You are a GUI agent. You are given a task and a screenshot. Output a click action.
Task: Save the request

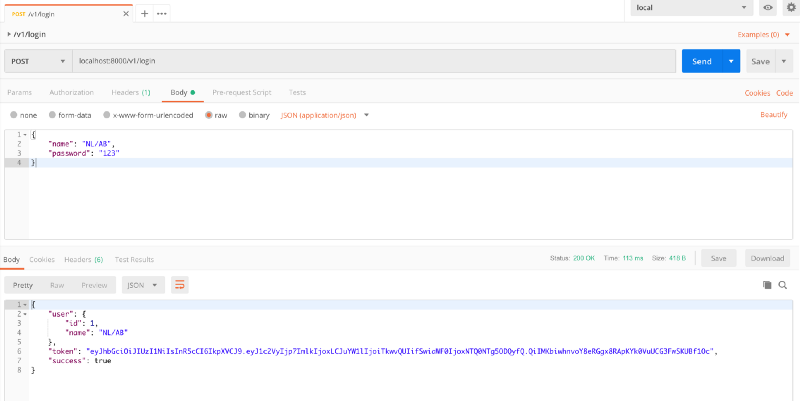(760, 61)
